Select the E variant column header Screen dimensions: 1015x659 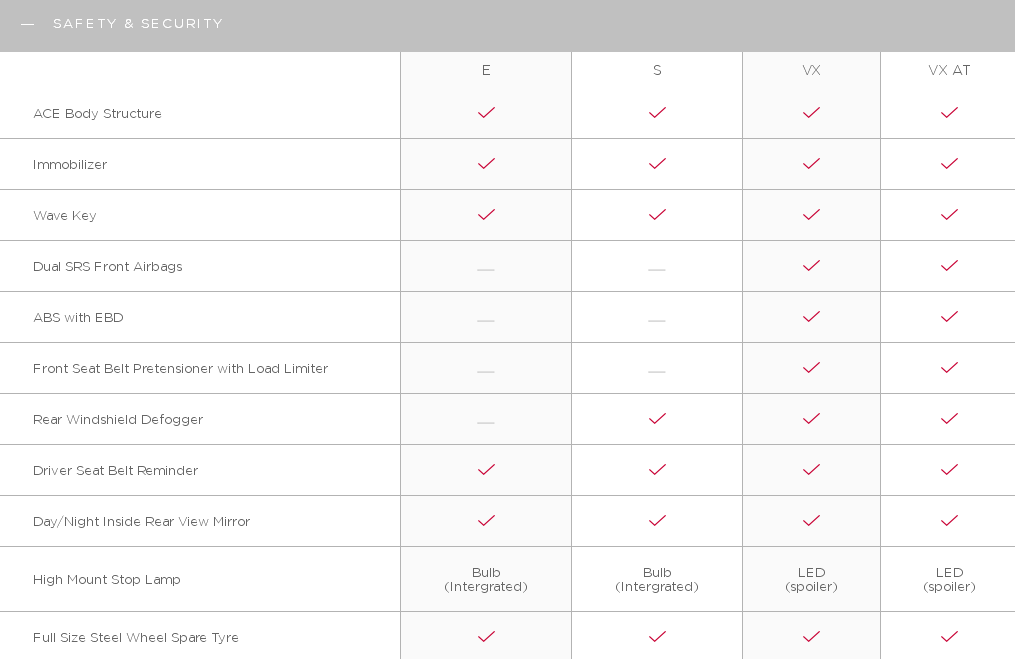click(x=486, y=70)
